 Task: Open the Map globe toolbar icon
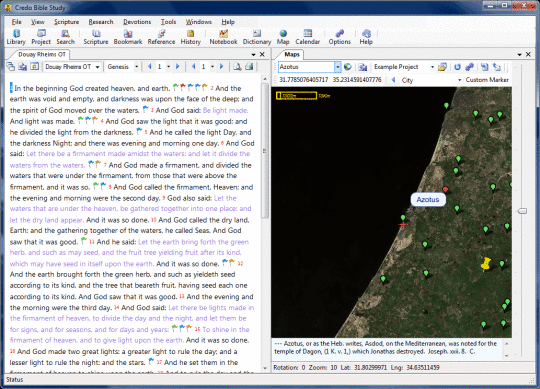point(283,37)
